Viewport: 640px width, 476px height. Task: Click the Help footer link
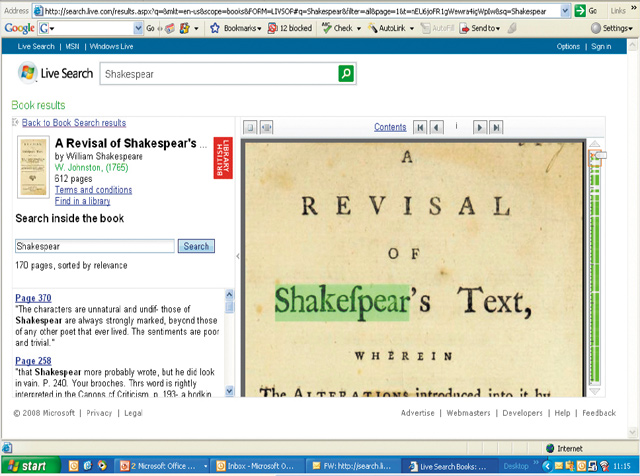click(x=562, y=413)
